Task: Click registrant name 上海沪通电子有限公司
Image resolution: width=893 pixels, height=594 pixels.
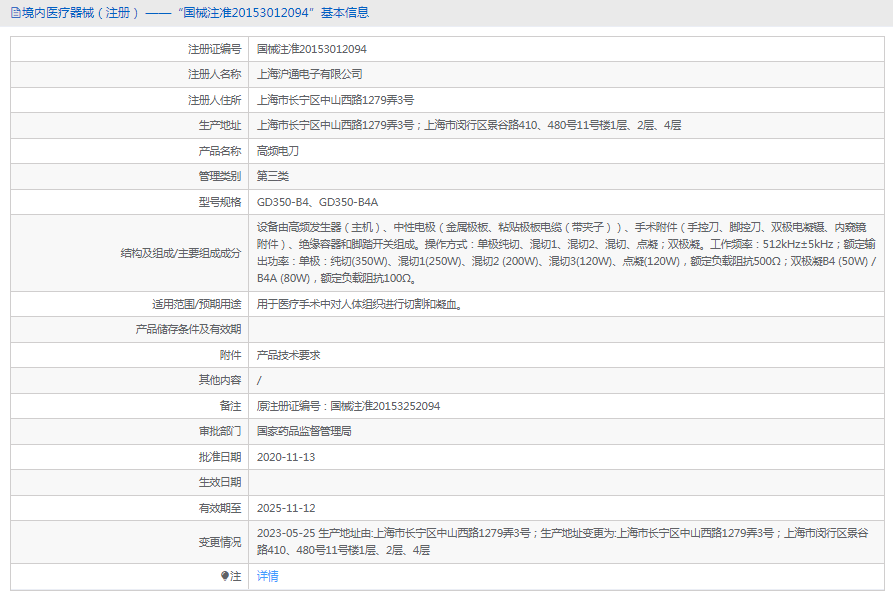Action: click(309, 74)
